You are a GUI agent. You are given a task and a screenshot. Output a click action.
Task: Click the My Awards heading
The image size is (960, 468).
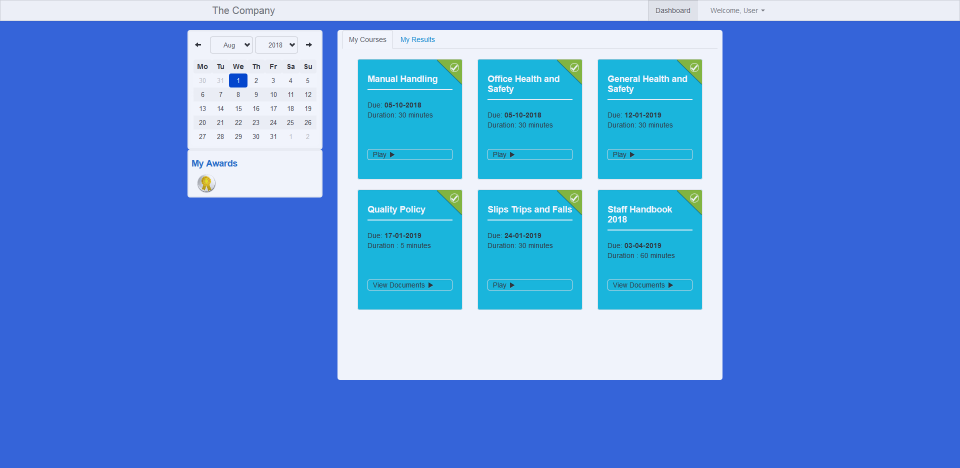[214, 164]
